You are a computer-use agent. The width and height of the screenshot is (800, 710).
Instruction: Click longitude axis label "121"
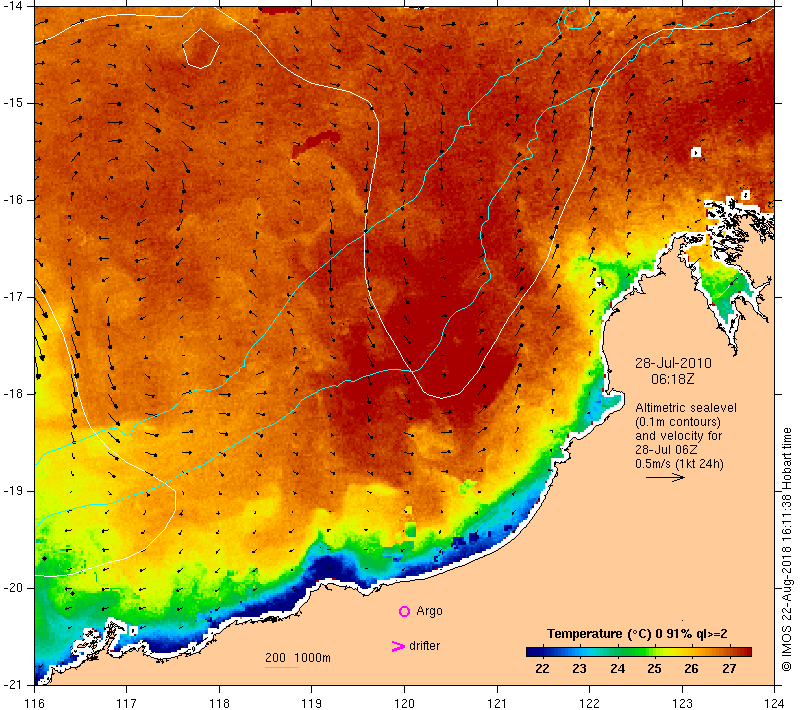497,703
